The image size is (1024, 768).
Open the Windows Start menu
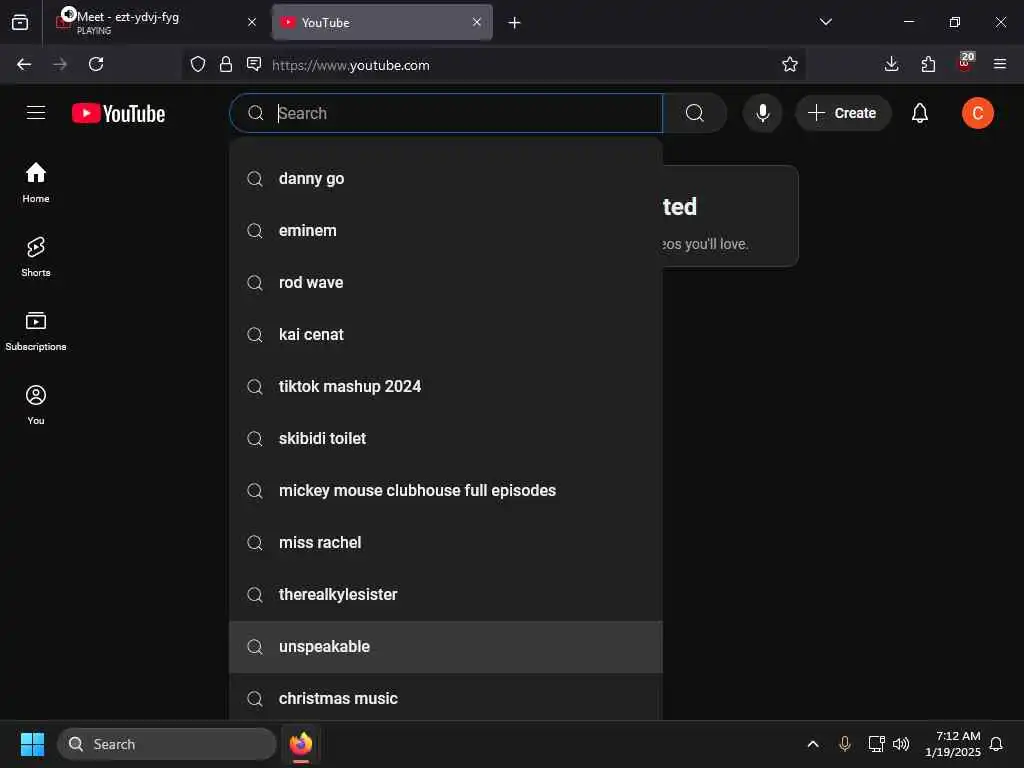click(32, 744)
